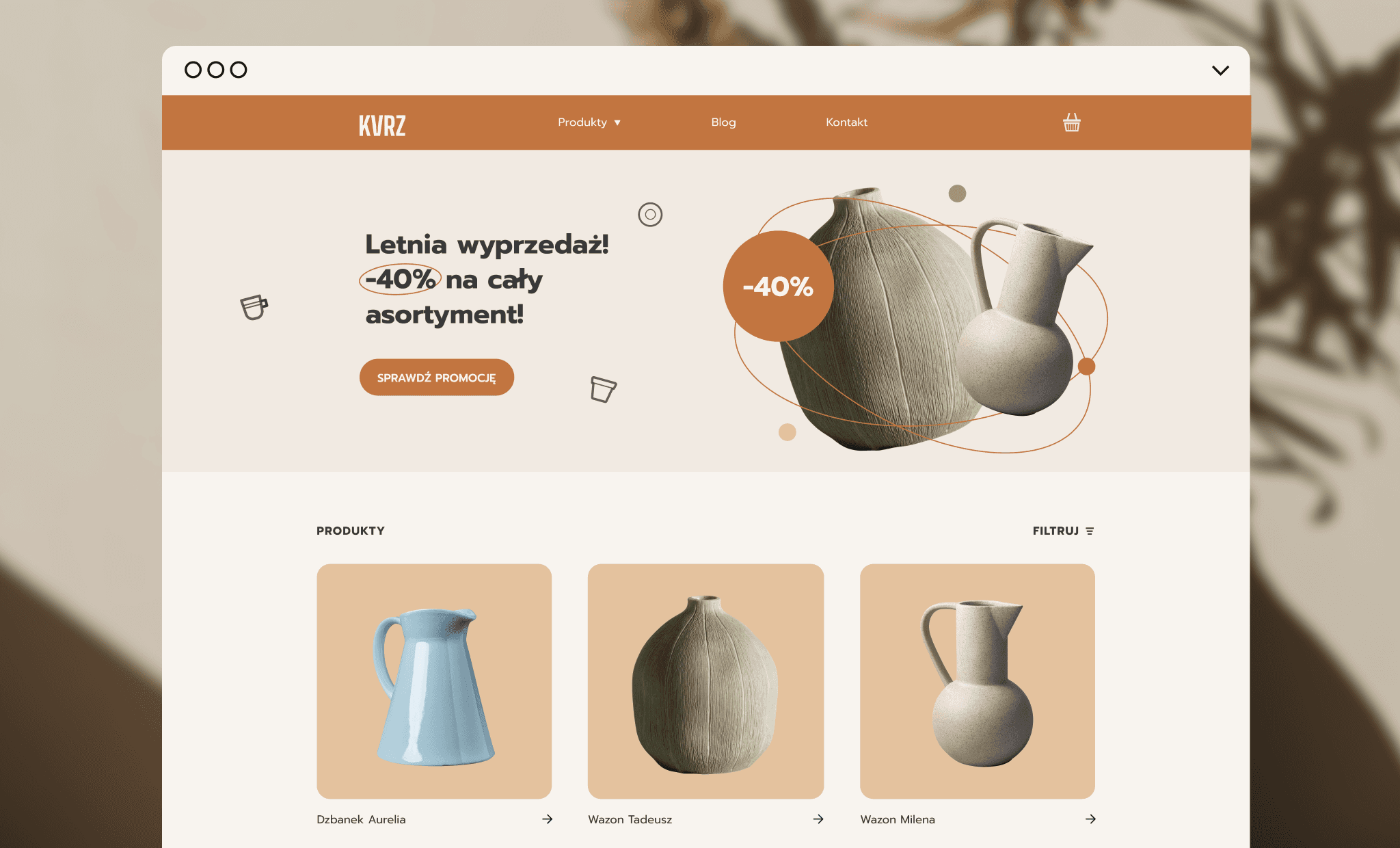Select the Wazon Tadeusz vase thumbnail
The width and height of the screenshot is (1400, 848).
705,681
